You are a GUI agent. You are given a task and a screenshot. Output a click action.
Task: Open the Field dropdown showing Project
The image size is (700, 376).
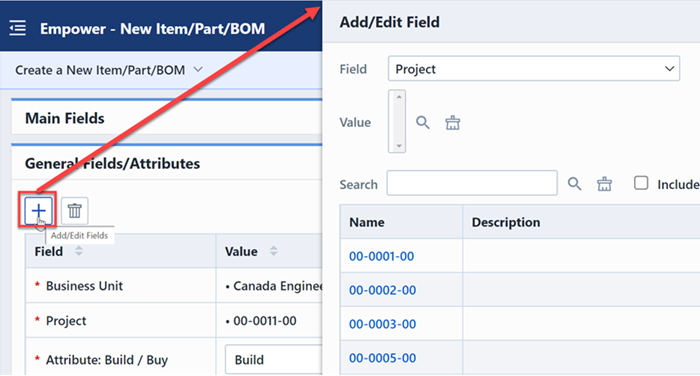(533, 69)
